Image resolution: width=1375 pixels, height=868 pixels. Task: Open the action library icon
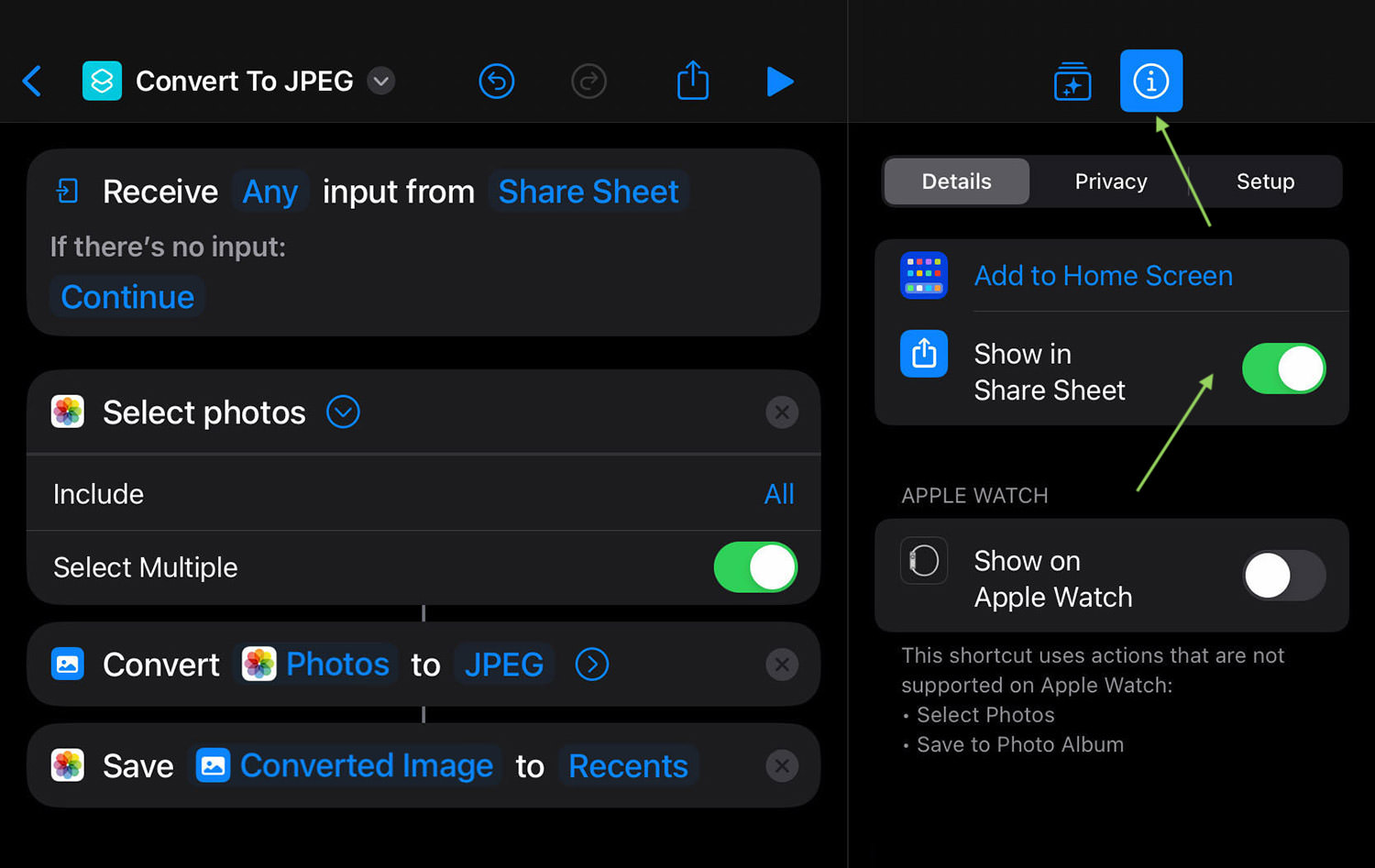point(1072,82)
